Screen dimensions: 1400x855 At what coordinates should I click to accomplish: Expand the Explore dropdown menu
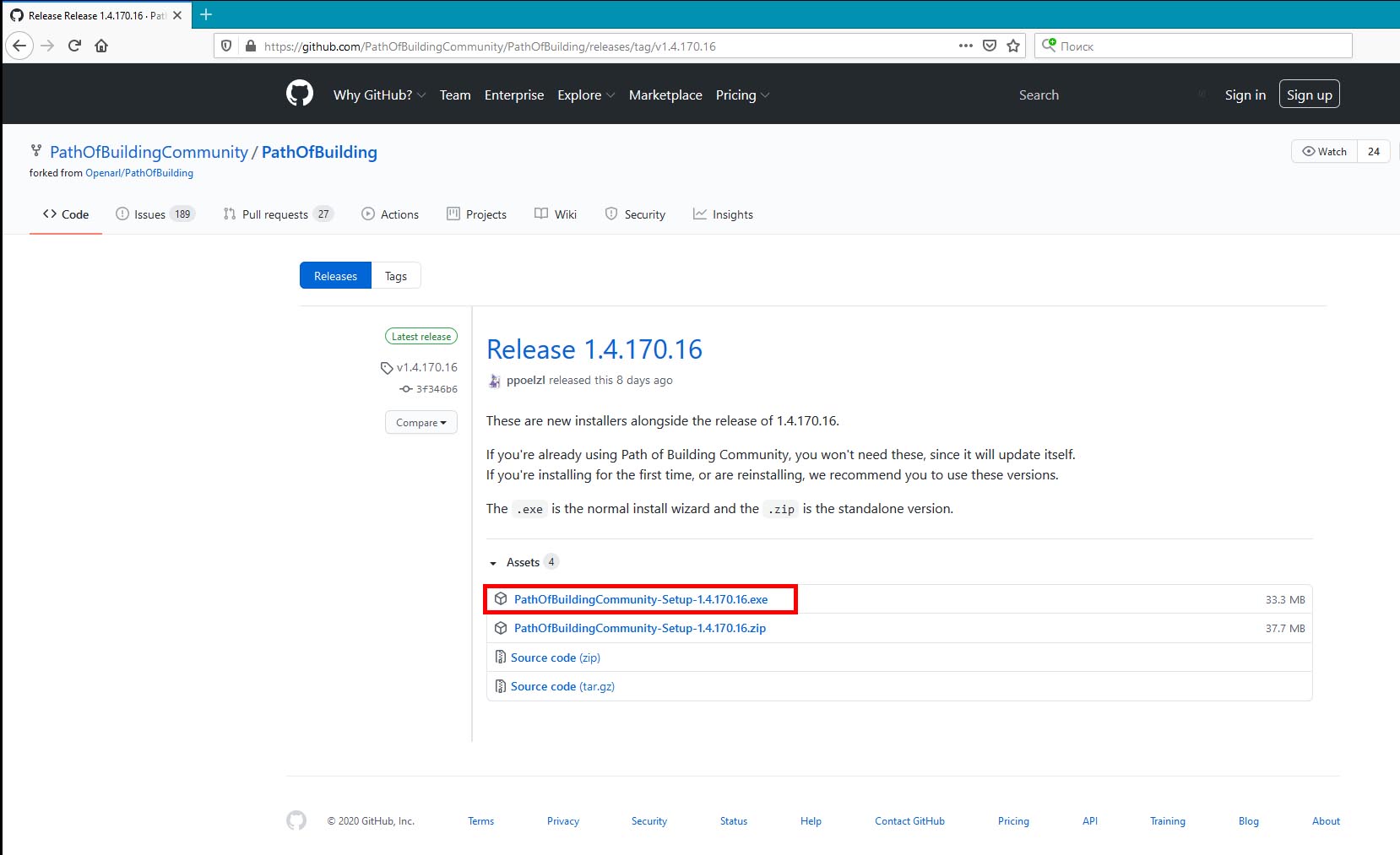(586, 95)
